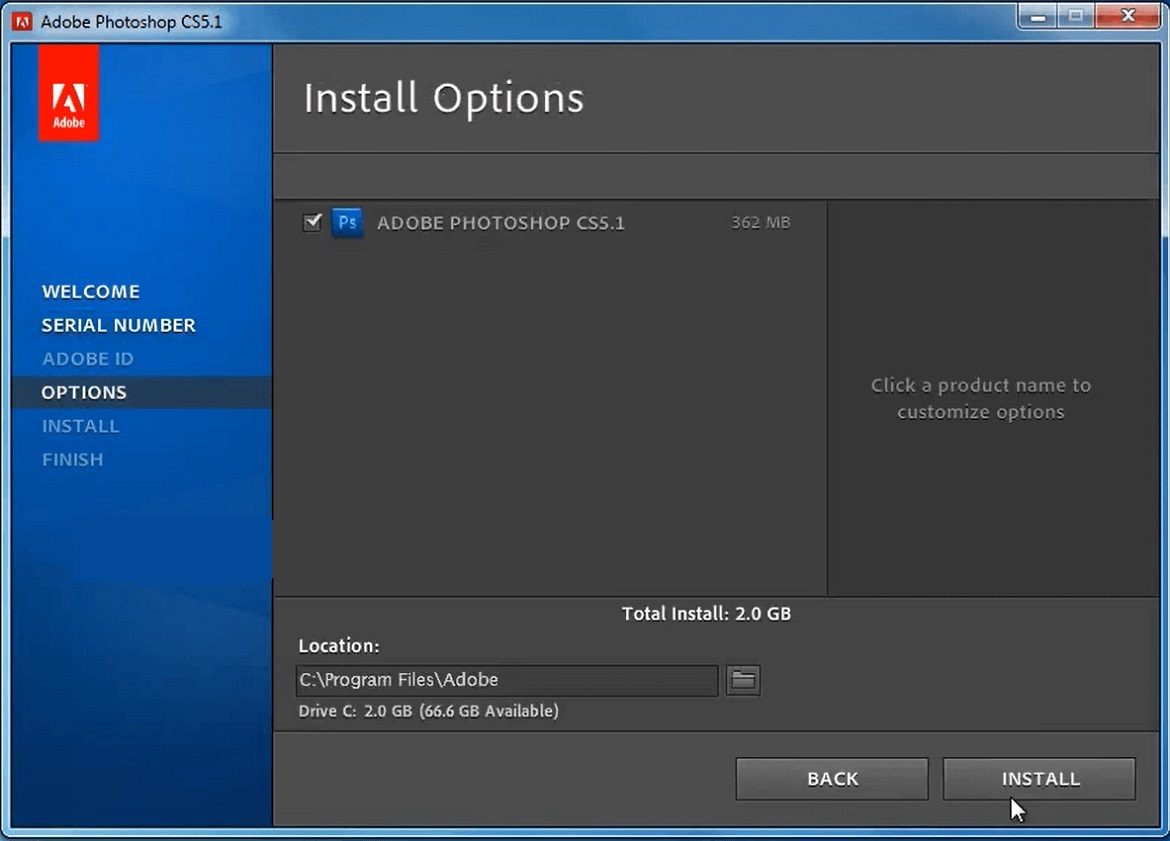Click the blue Ps product icon

coord(347,222)
